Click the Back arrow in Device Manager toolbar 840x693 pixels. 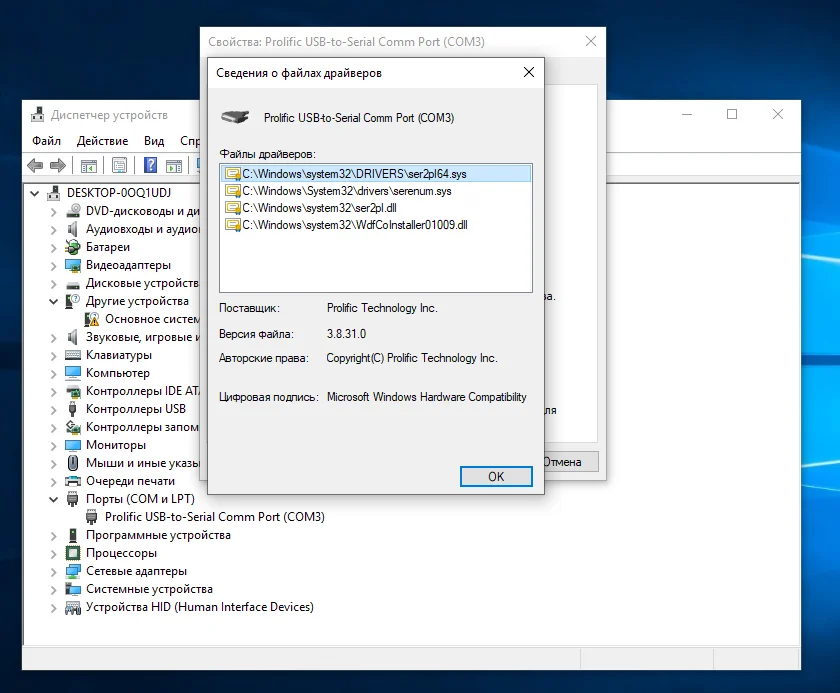pos(35,165)
